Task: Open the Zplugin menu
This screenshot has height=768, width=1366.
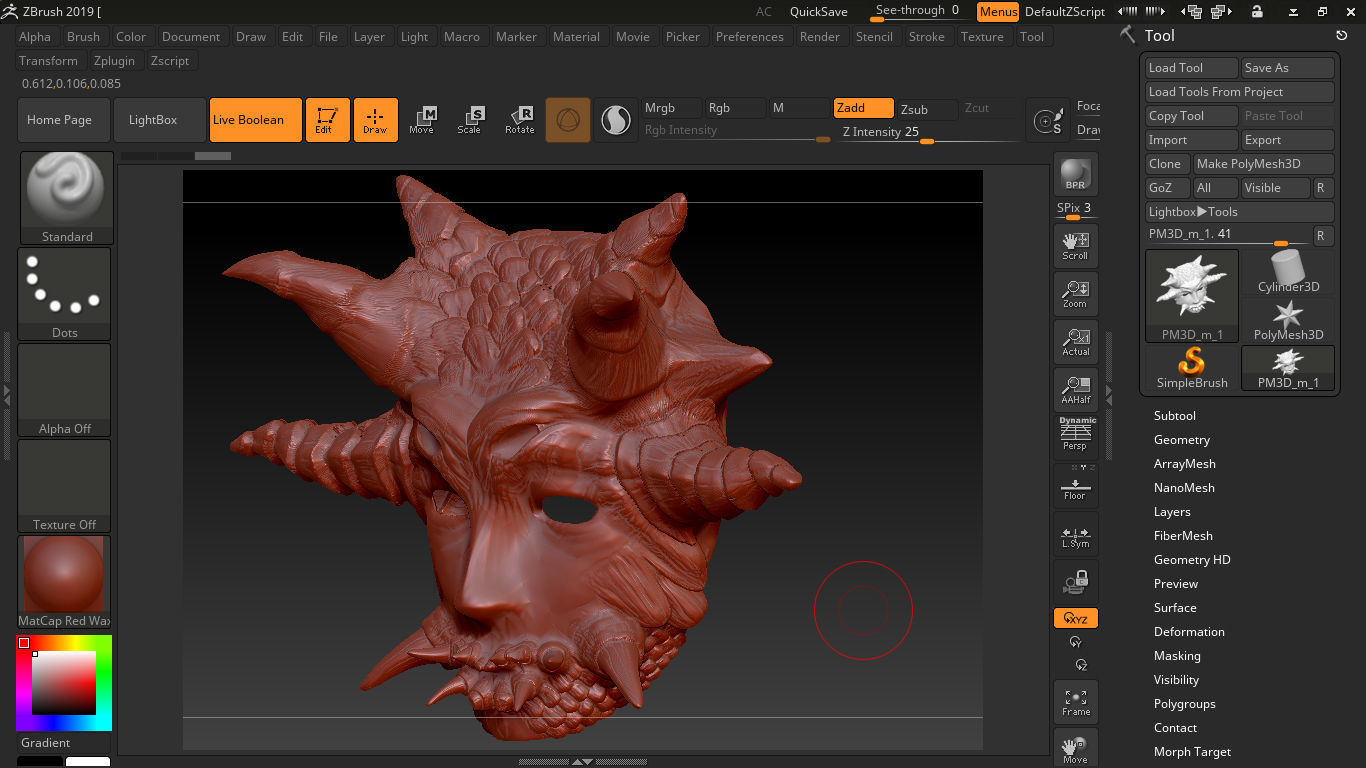Action: tap(114, 61)
